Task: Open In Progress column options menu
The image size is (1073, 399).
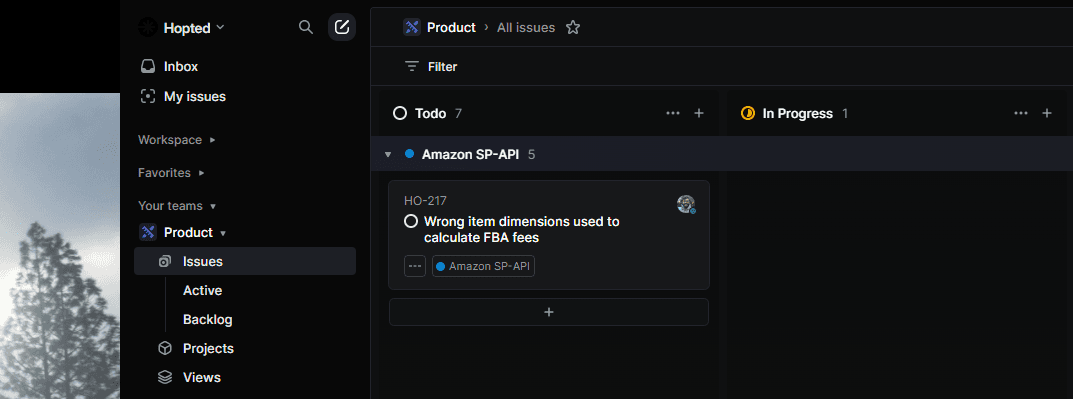Action: tap(1021, 113)
